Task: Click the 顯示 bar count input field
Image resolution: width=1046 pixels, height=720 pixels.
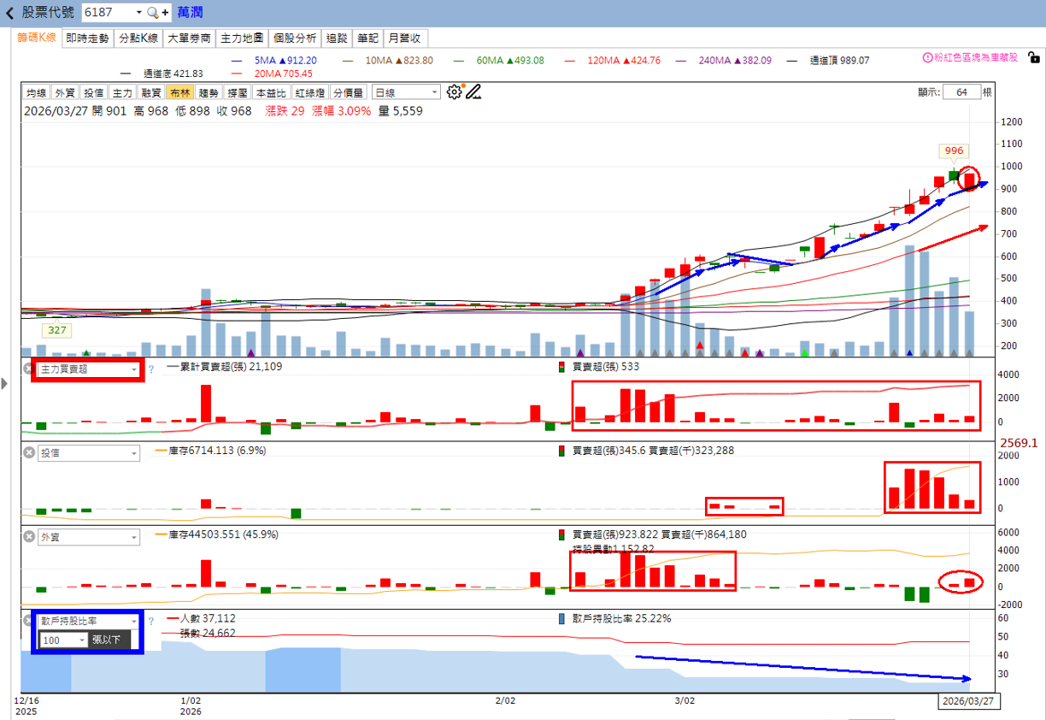Action: click(961, 92)
